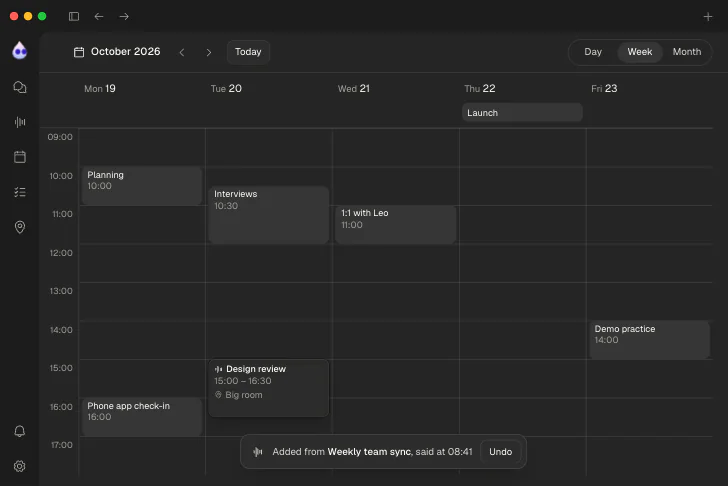Open the Interviews event at 10:30

(x=269, y=214)
